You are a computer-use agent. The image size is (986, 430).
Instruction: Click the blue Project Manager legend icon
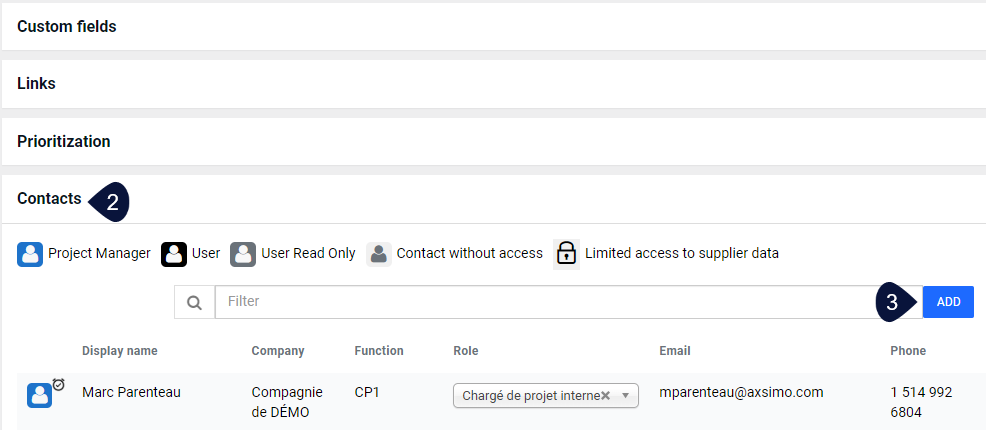click(30, 255)
